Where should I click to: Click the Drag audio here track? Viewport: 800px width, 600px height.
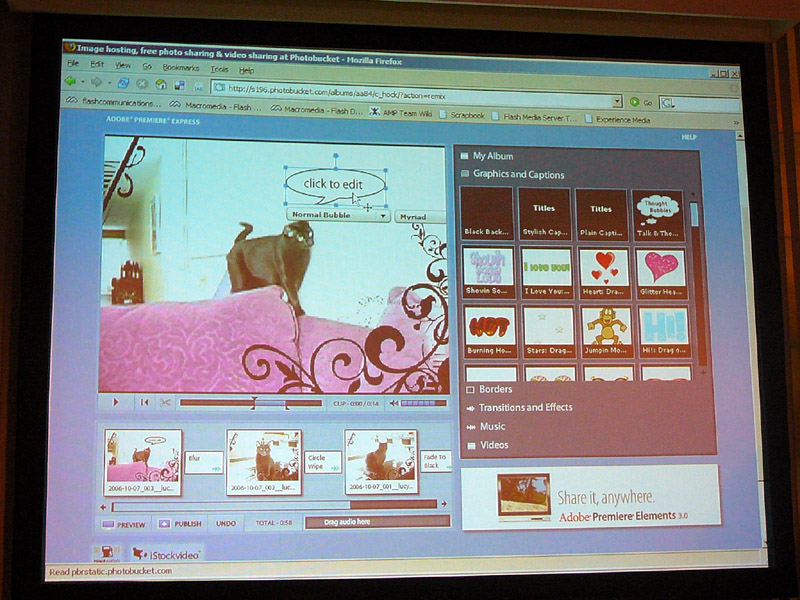tap(378, 522)
